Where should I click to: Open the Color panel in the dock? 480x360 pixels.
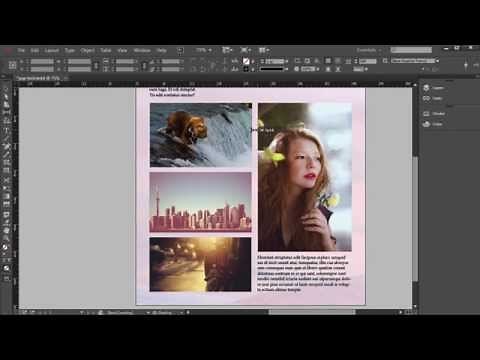pos(433,124)
